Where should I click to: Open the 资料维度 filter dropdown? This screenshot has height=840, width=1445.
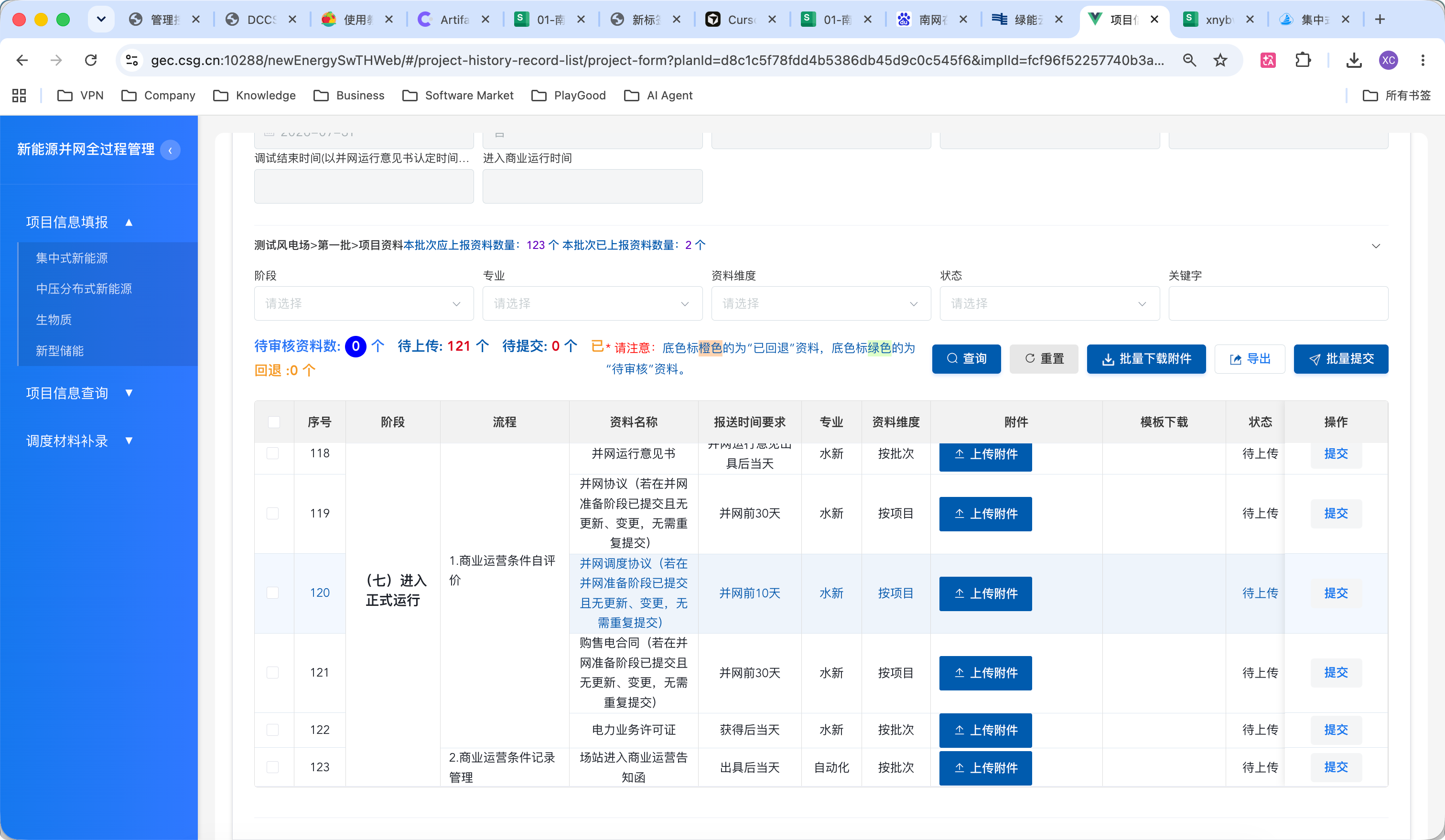pyautogui.click(x=820, y=303)
